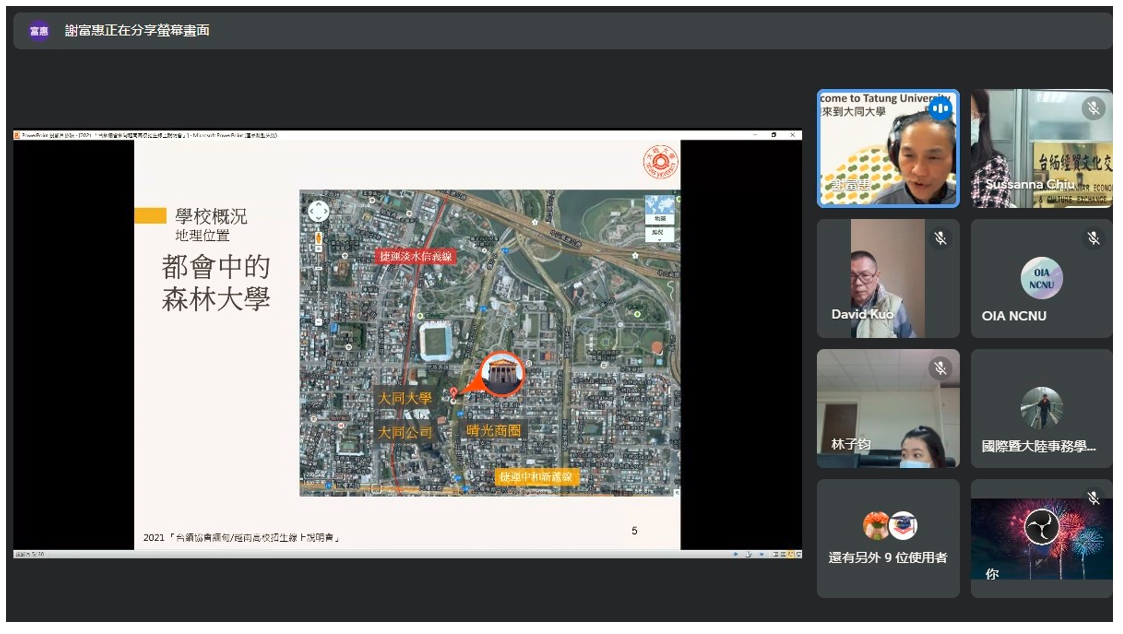Switch to Normal view icon in PowerPoint status bar
Image resolution: width=1123 pixels, height=634 pixels.
click(x=776, y=554)
